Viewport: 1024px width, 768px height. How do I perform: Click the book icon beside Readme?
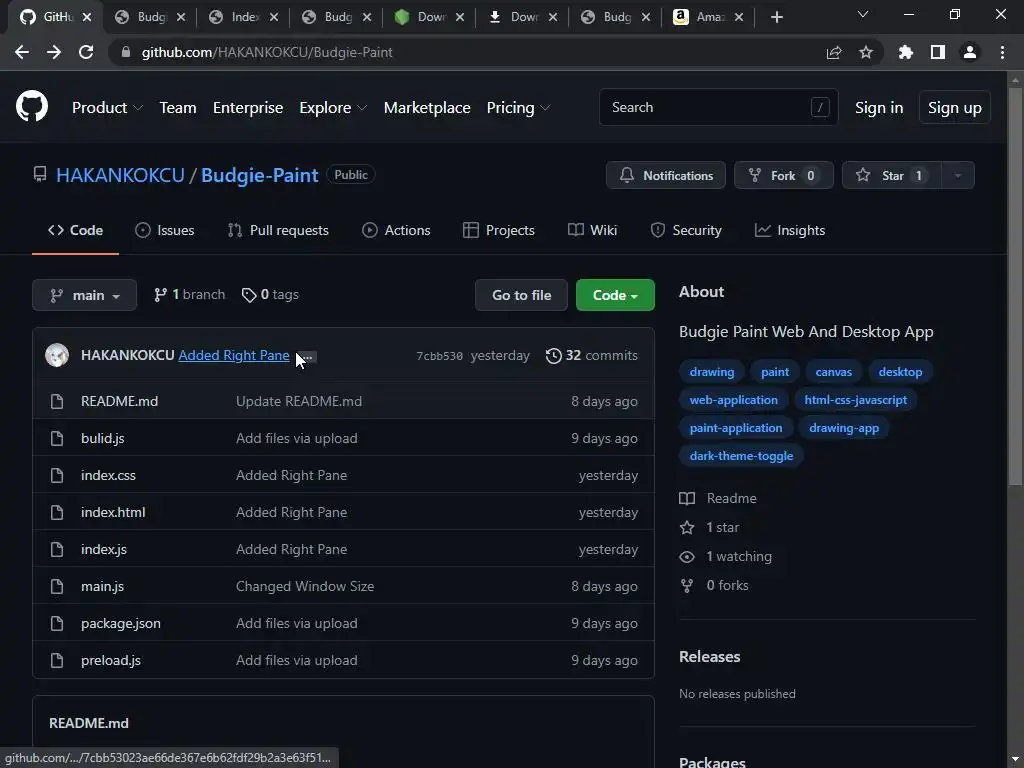coord(686,499)
